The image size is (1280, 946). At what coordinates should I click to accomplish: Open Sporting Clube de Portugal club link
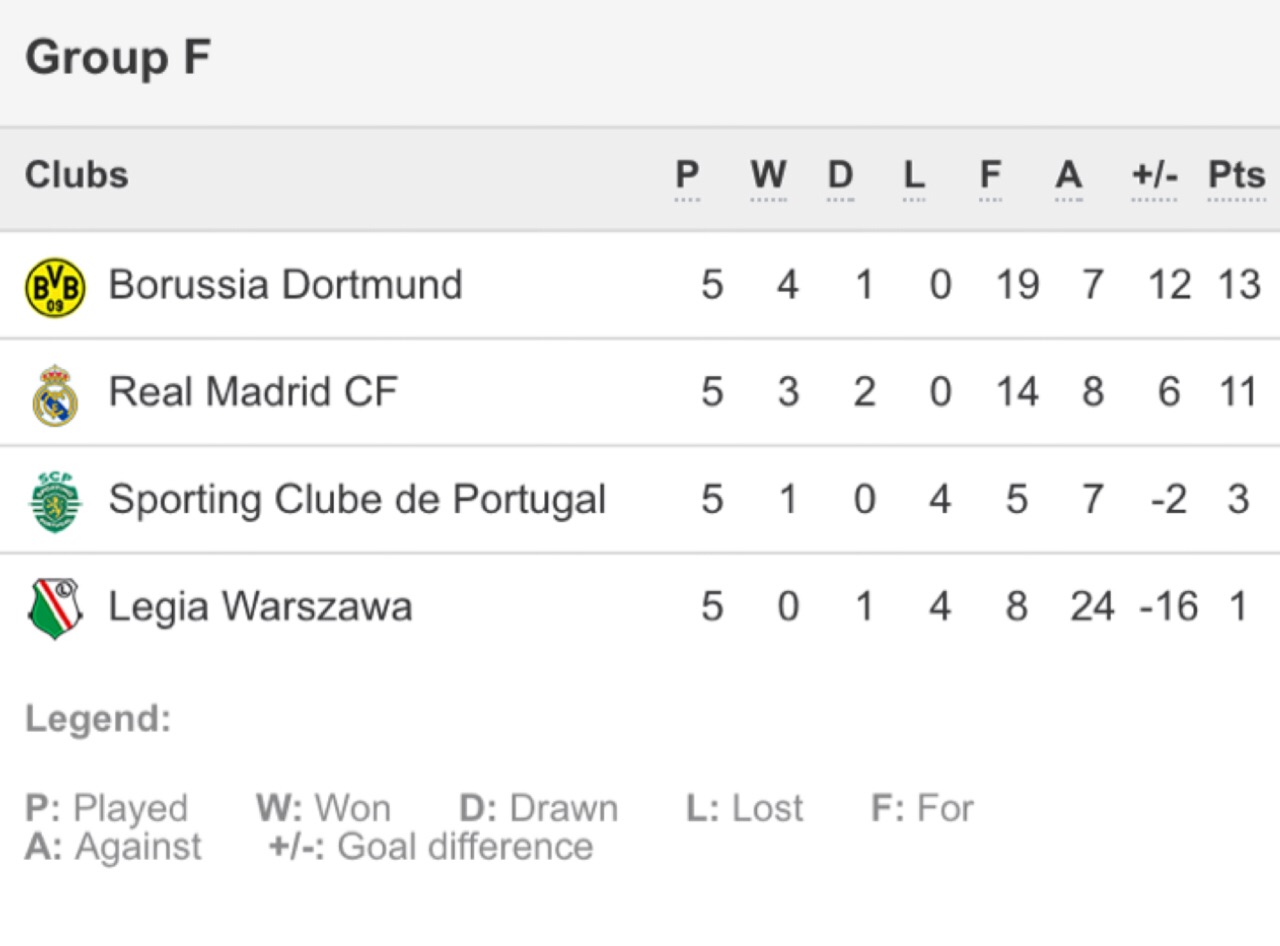click(357, 499)
